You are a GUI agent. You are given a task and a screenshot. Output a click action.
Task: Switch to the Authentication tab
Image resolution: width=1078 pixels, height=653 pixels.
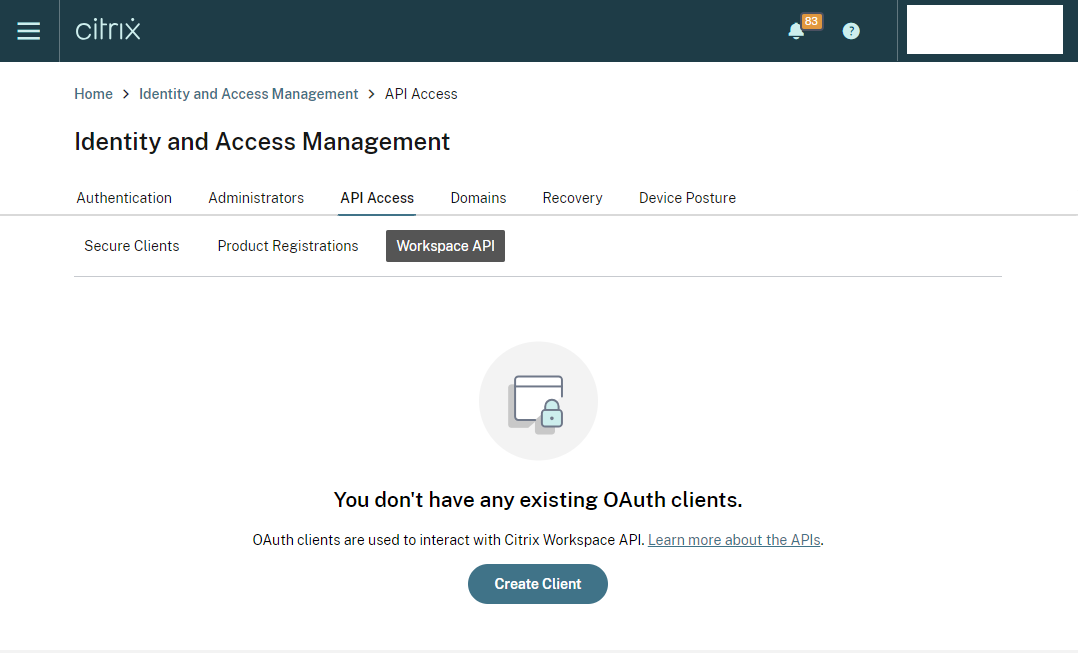coord(124,198)
